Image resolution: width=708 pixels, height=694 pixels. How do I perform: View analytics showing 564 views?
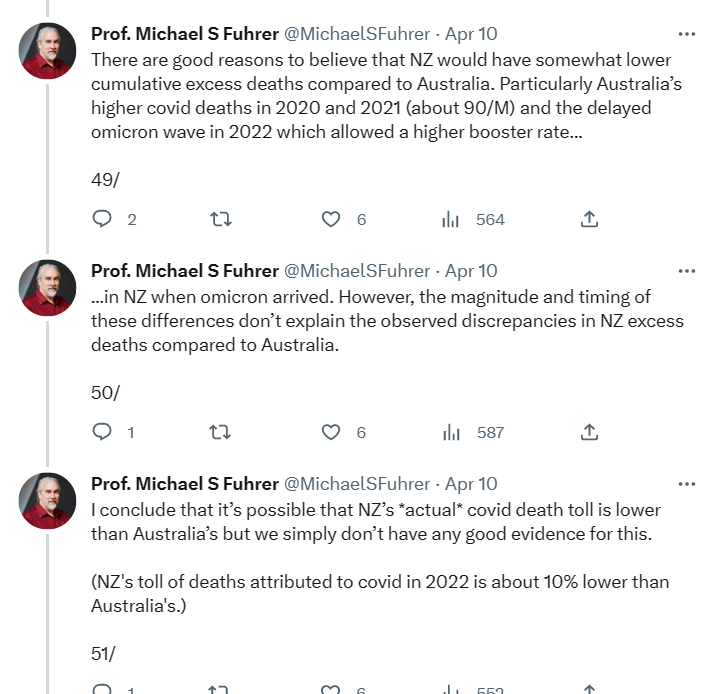click(451, 219)
